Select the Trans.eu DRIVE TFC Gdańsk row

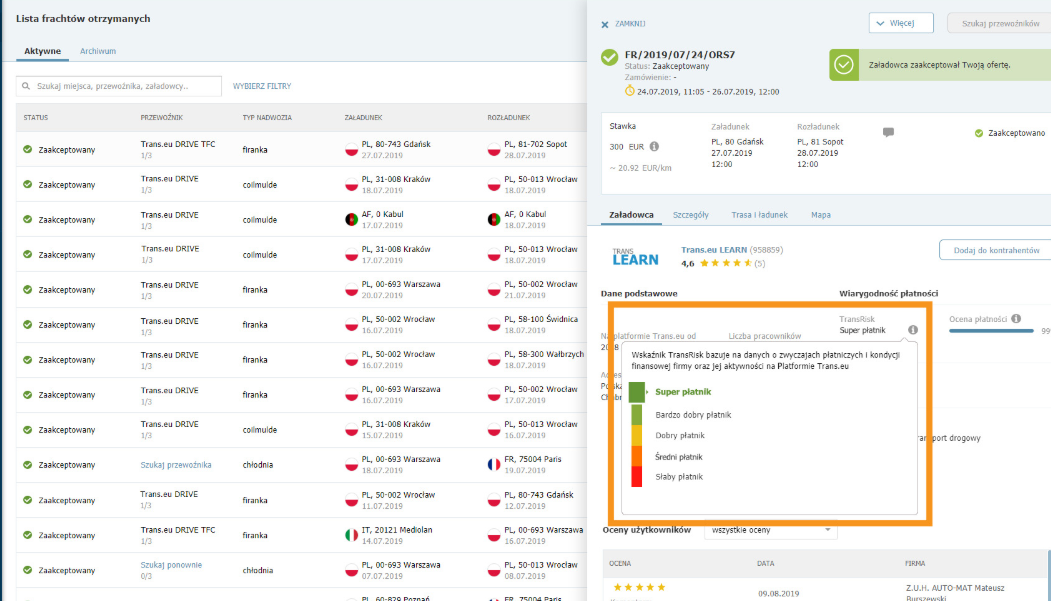click(x=302, y=149)
